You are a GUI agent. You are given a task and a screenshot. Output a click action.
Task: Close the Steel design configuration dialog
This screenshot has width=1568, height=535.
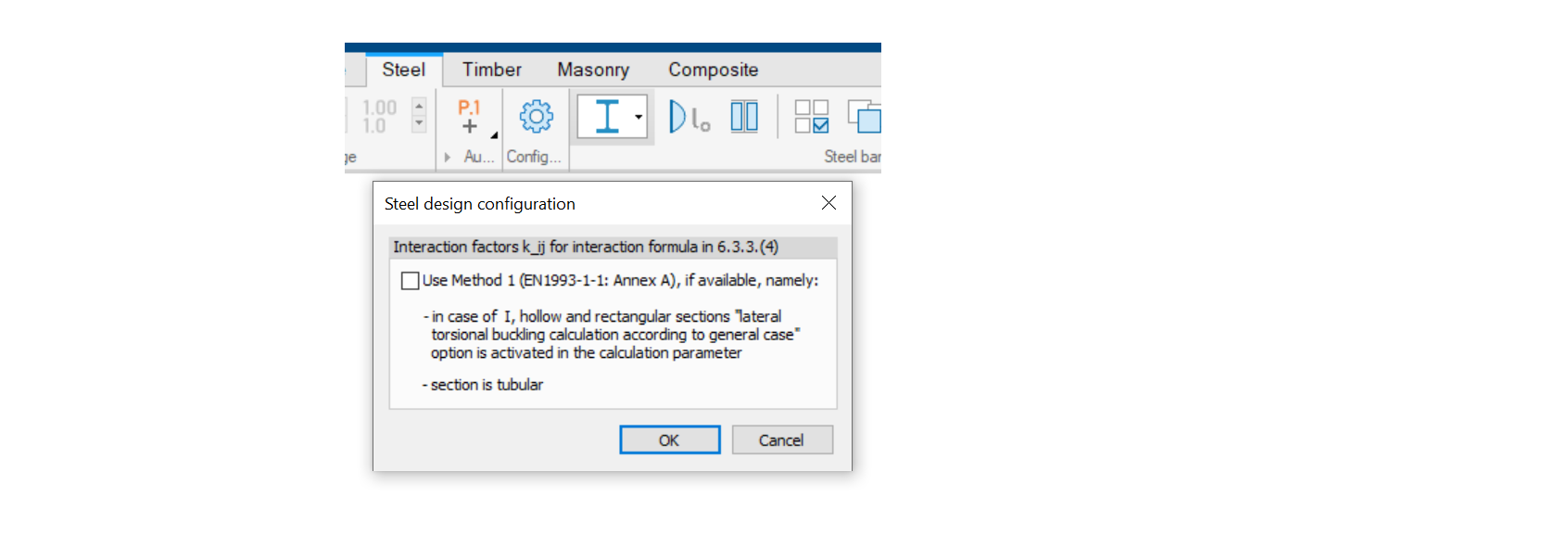coord(828,203)
